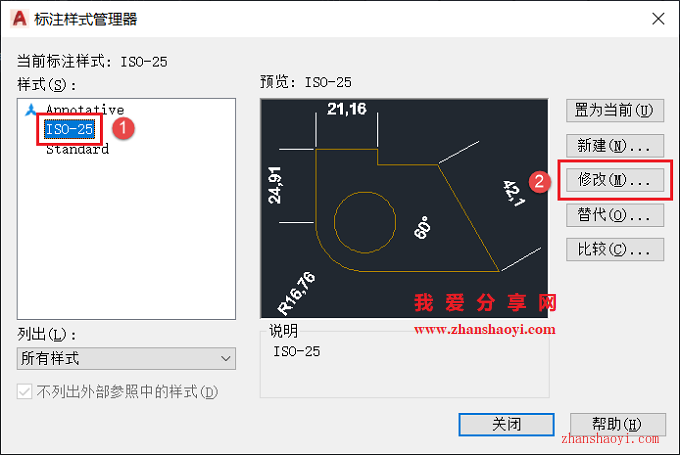Click the 替代(O)... override button

[615, 215]
